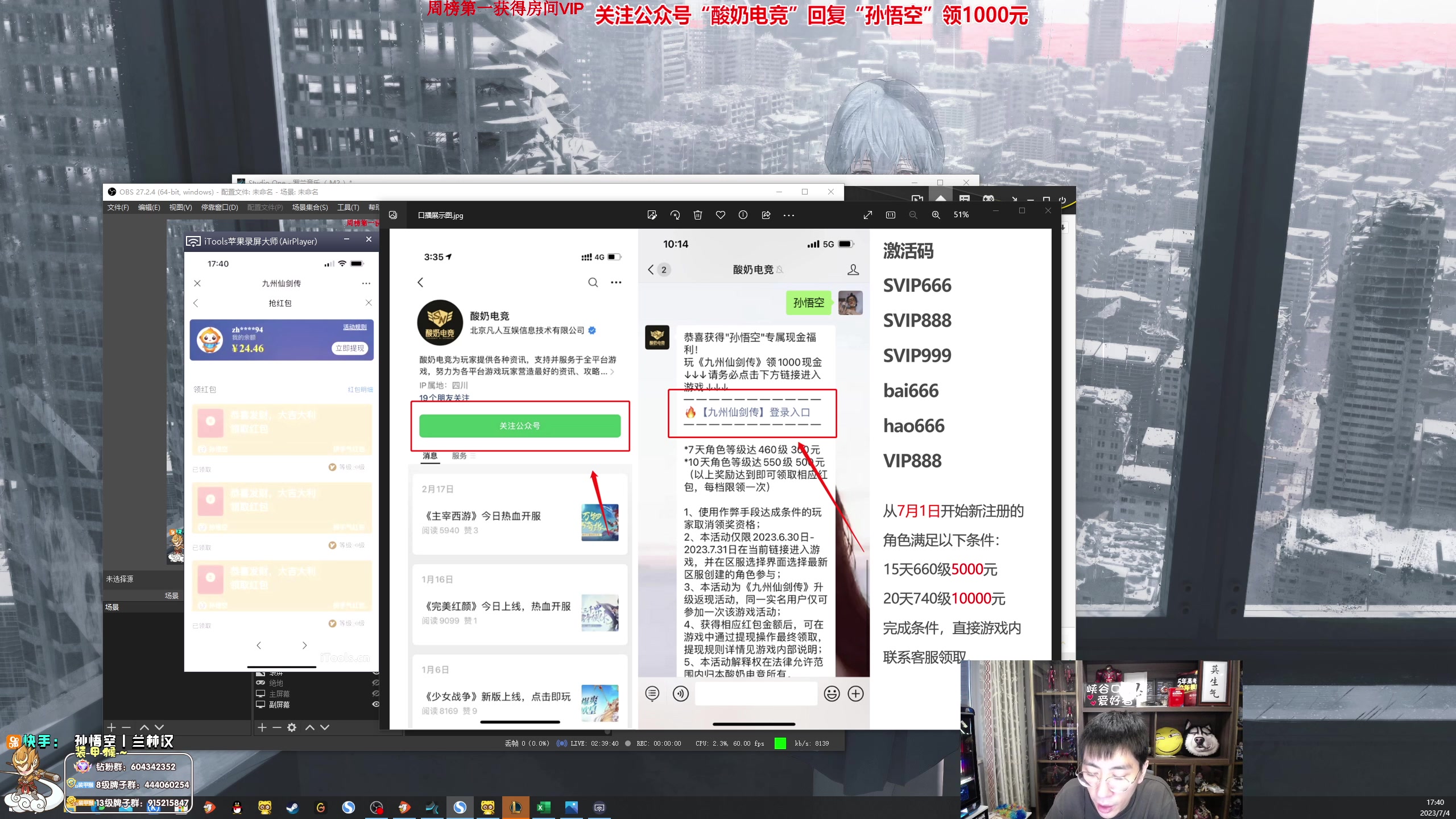Go to next page arrow in AirPlayer red packet list
The image size is (1456, 819).
tap(305, 646)
